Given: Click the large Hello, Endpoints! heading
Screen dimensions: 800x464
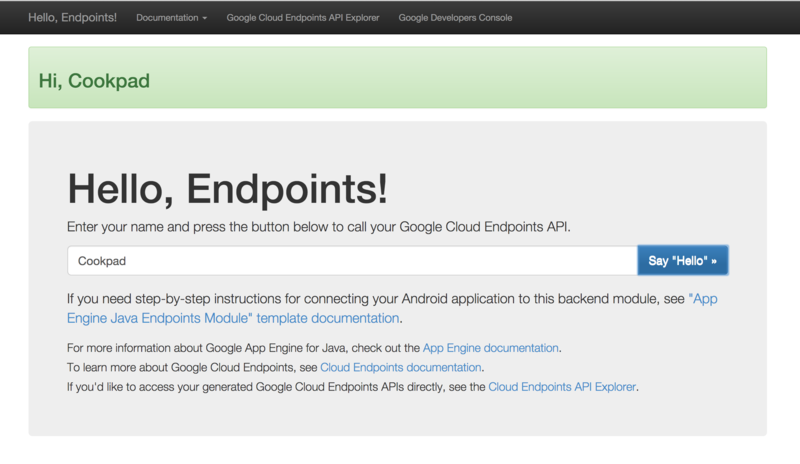Looking at the screenshot, I should pyautogui.click(x=228, y=189).
